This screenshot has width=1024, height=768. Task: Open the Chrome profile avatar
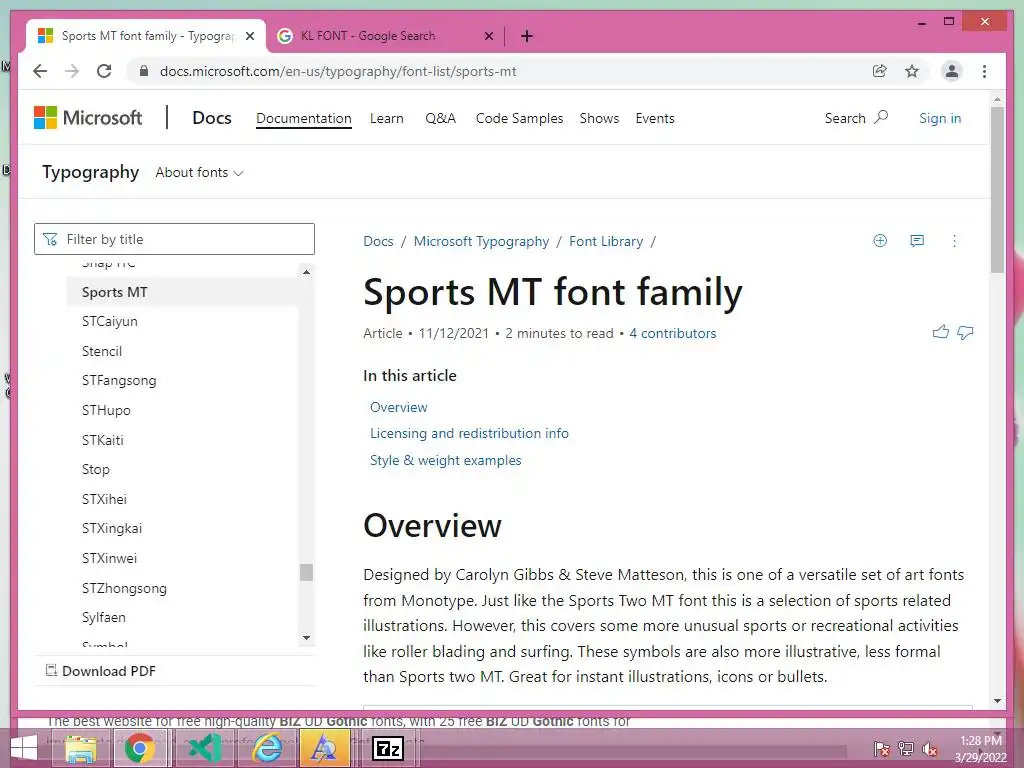point(952,71)
